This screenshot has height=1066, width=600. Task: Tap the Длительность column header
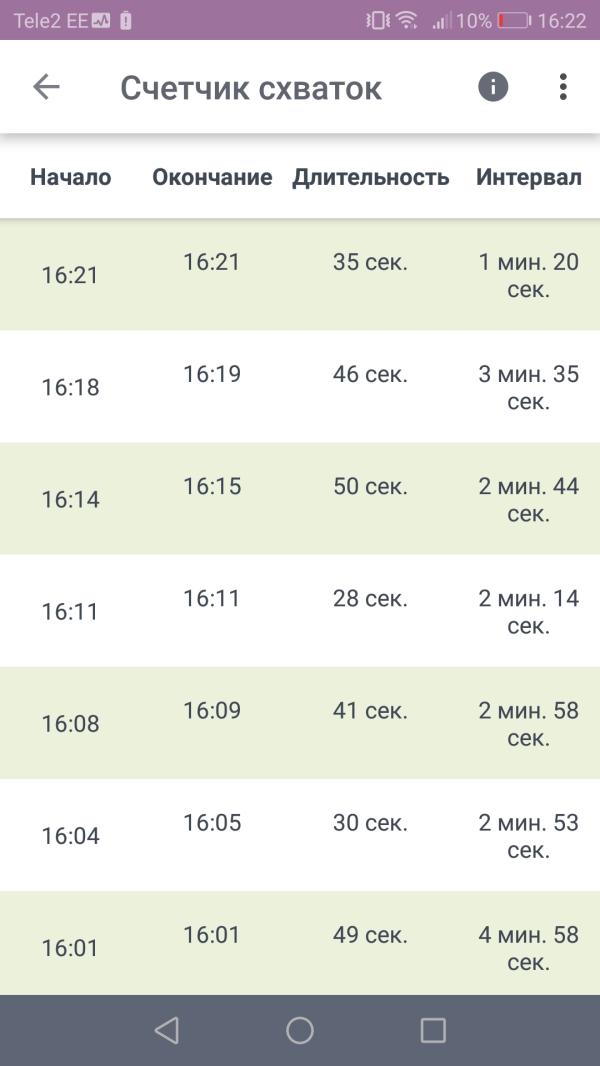coord(371,177)
